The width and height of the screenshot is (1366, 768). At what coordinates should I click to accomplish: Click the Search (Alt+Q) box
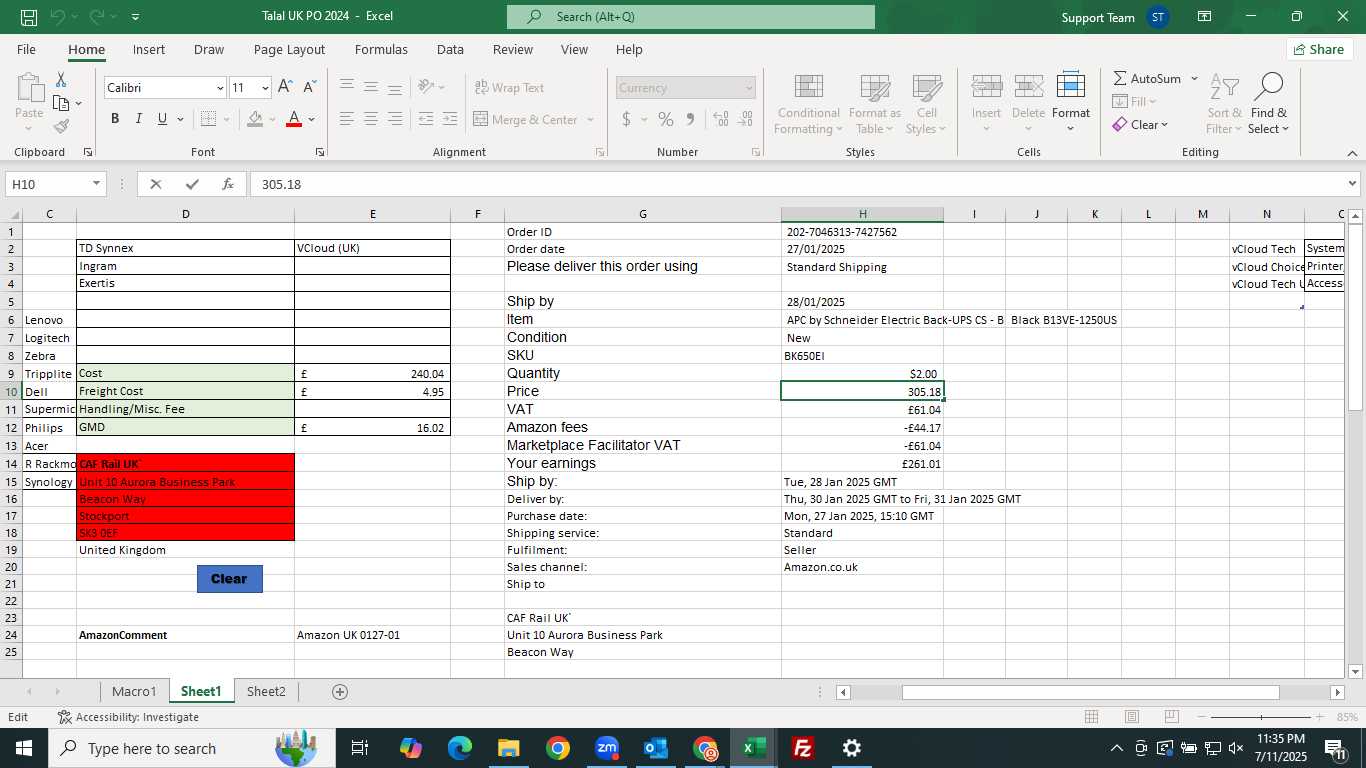(691, 17)
